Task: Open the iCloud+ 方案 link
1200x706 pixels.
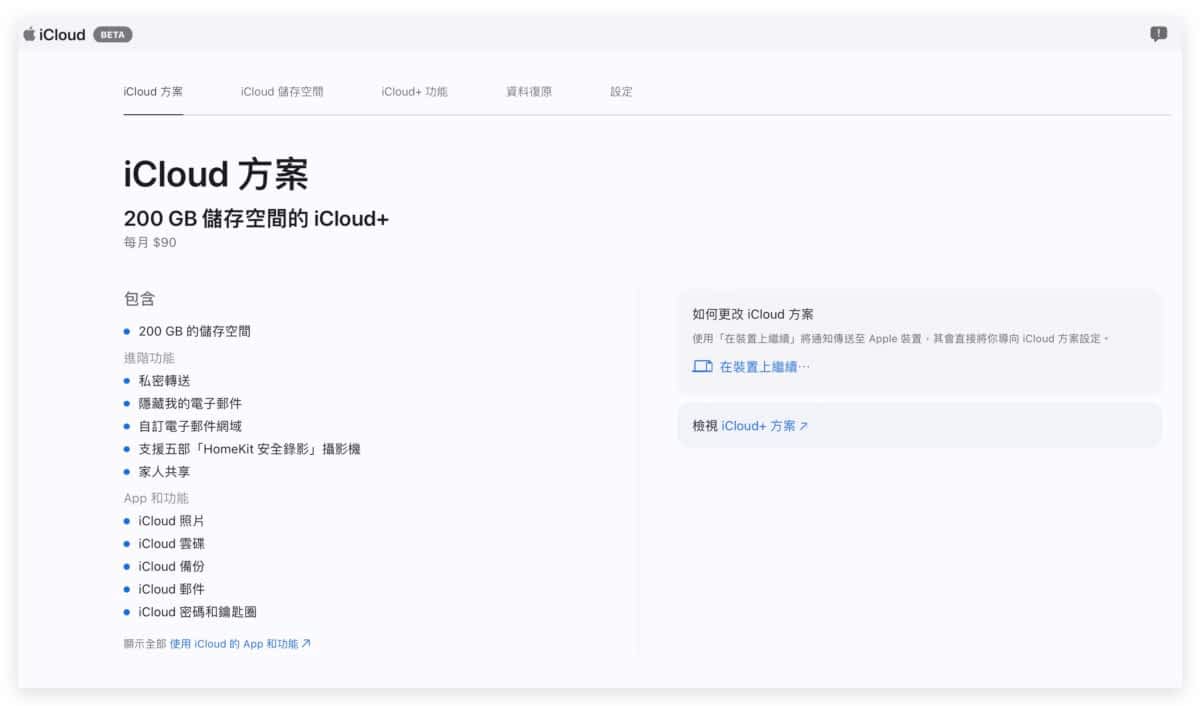Action: tap(765, 426)
